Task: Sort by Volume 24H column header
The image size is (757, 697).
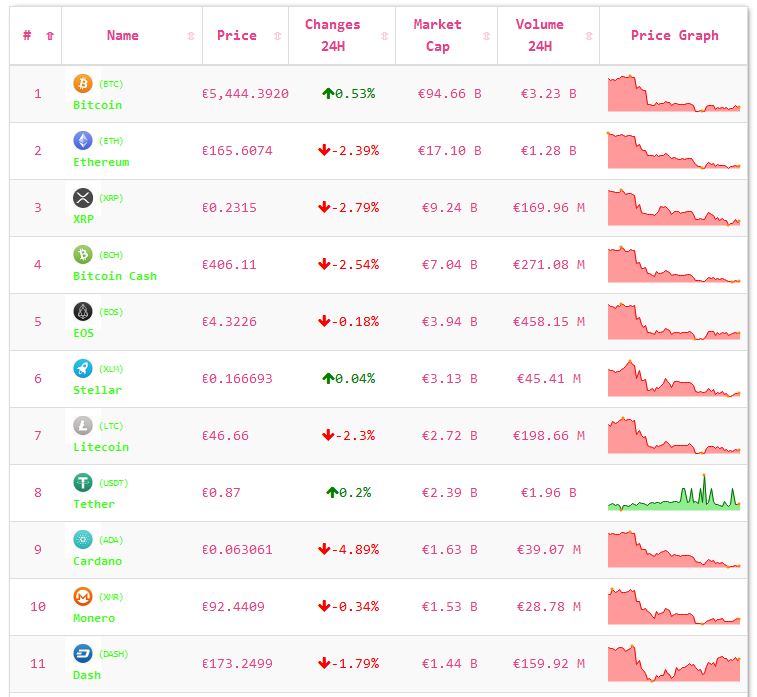Action: (540, 35)
